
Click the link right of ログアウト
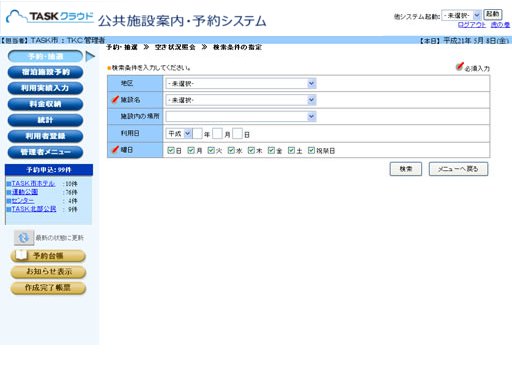pos(500,25)
